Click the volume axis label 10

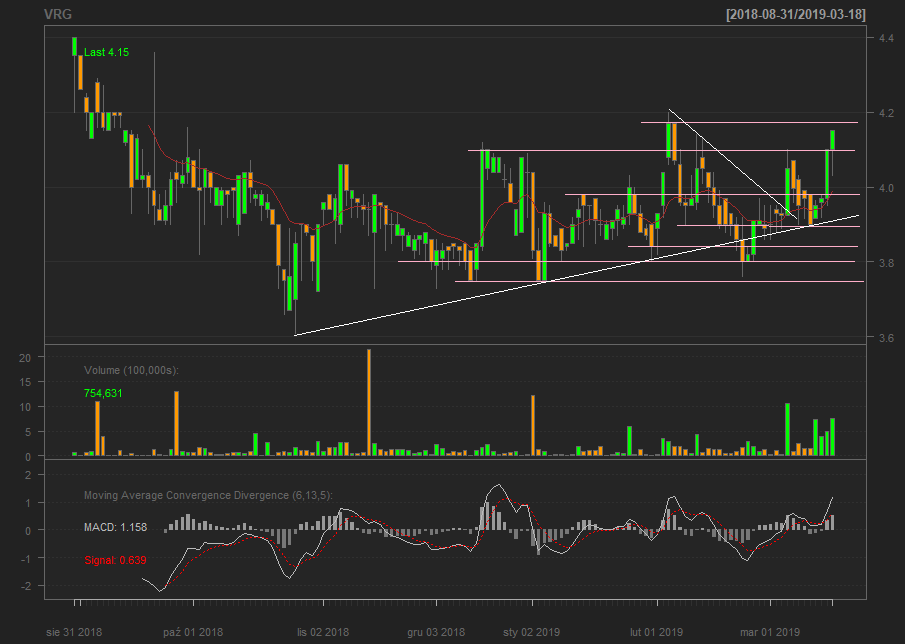pyautogui.click(x=24, y=407)
